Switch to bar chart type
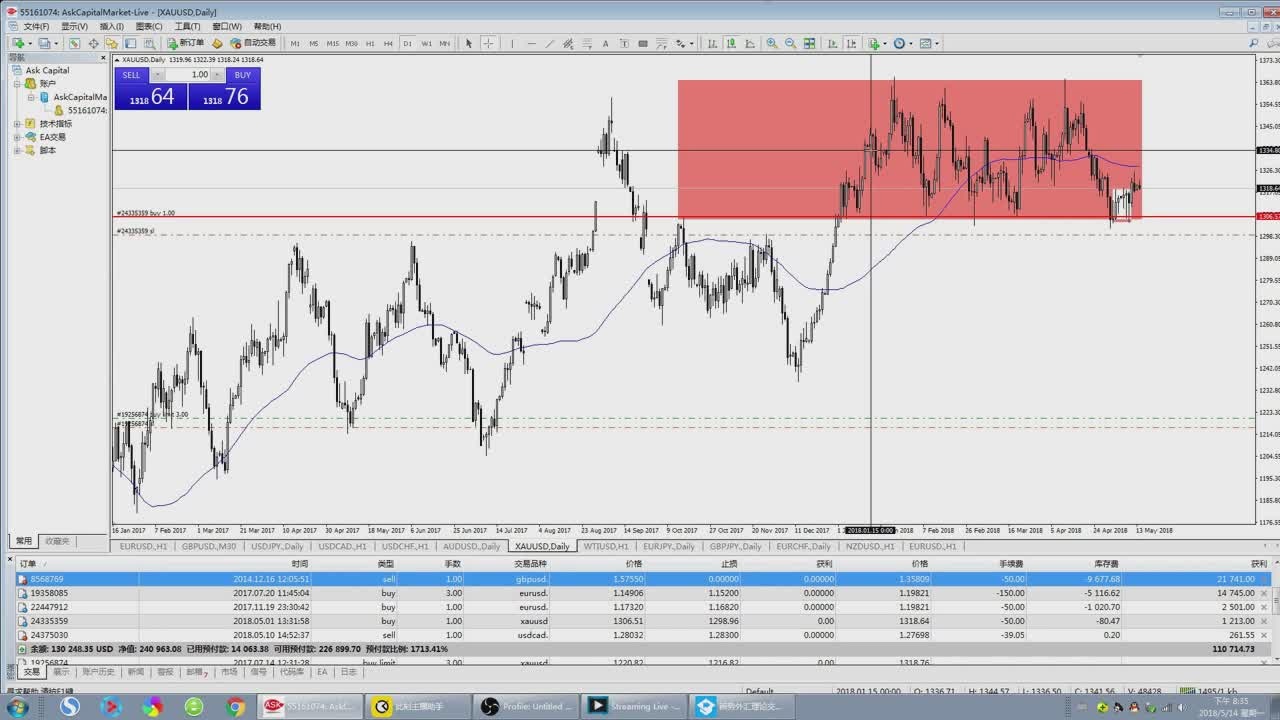1280x720 pixels. [712, 43]
